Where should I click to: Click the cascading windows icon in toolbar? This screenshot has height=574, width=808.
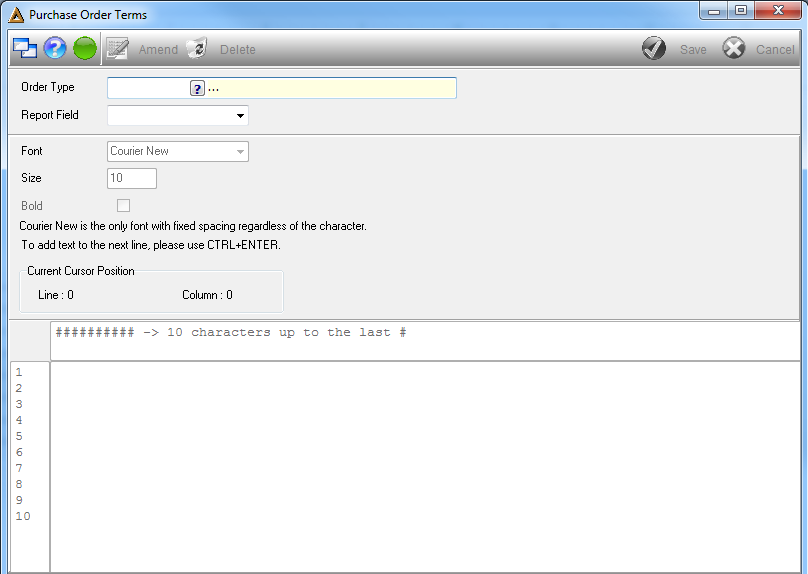(25, 49)
